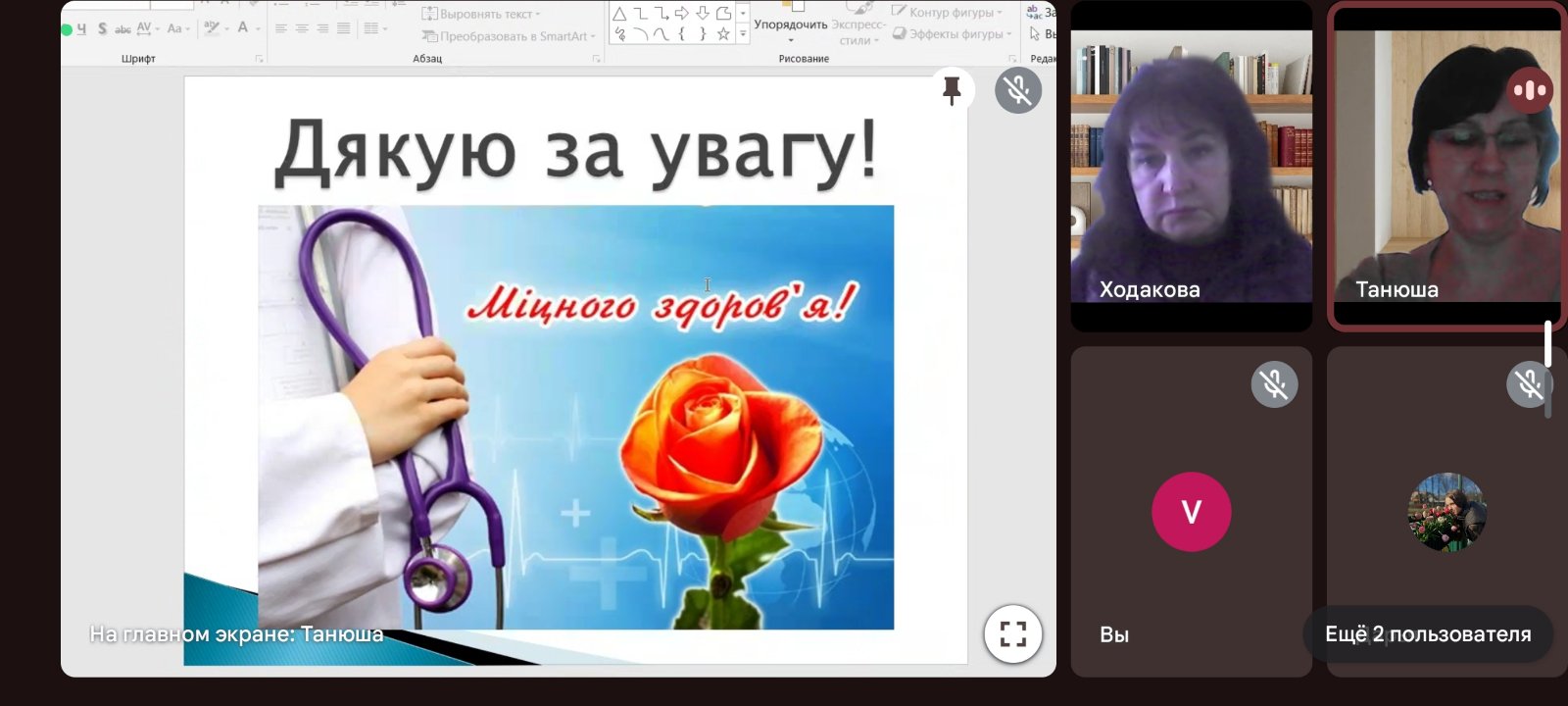Viewport: 1568px width, 706px height.
Task: Pin the shared presentation to screen
Action: 952,91
